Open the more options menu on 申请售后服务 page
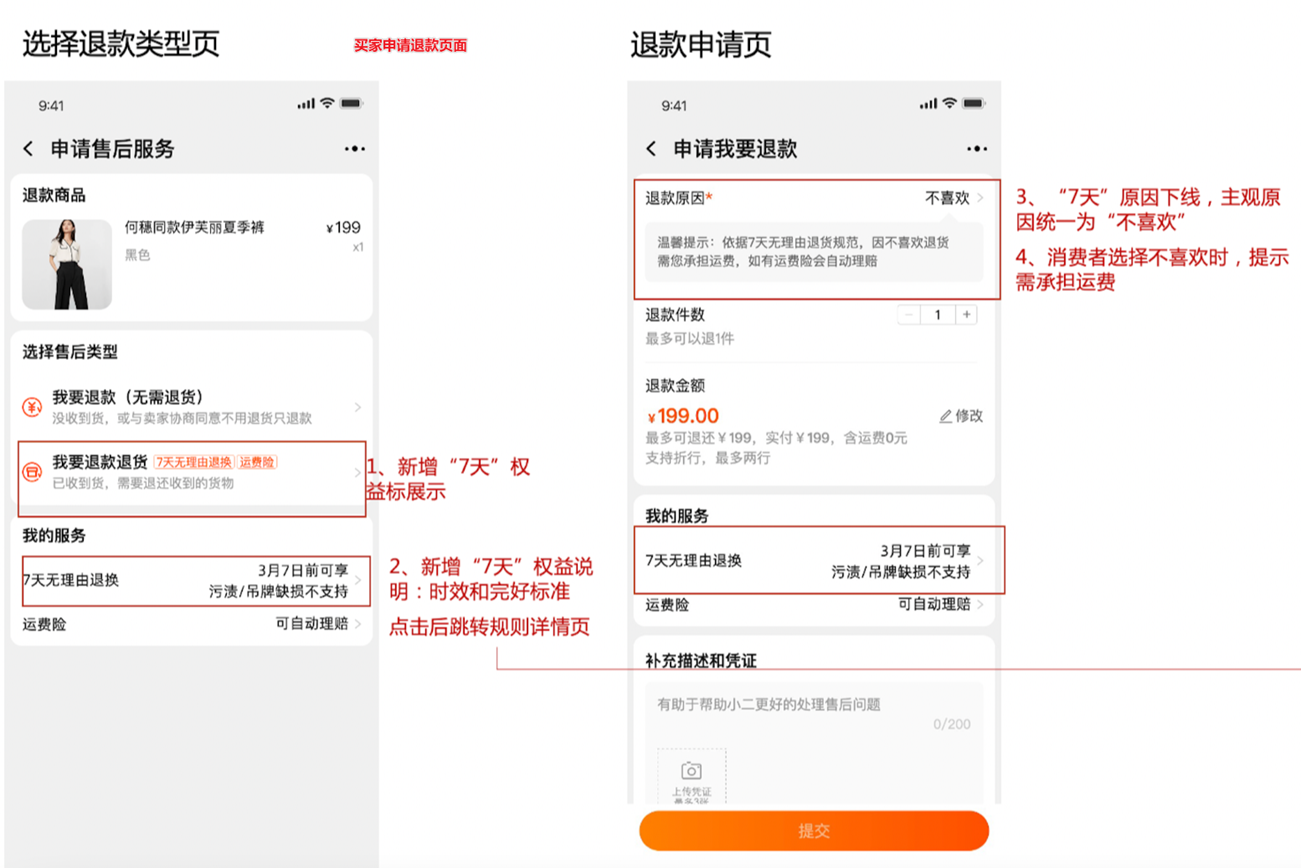The image size is (1301, 868). [x=354, y=147]
